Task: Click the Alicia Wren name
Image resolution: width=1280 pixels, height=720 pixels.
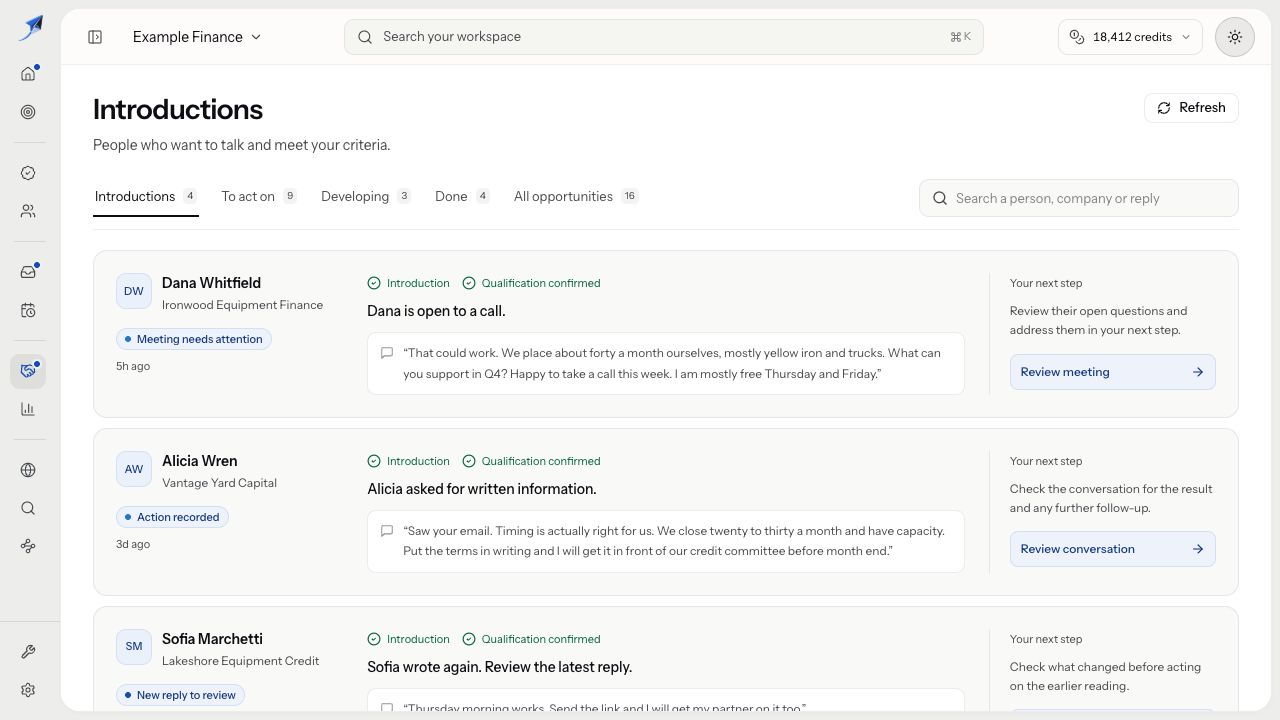Action: pyautogui.click(x=200, y=461)
